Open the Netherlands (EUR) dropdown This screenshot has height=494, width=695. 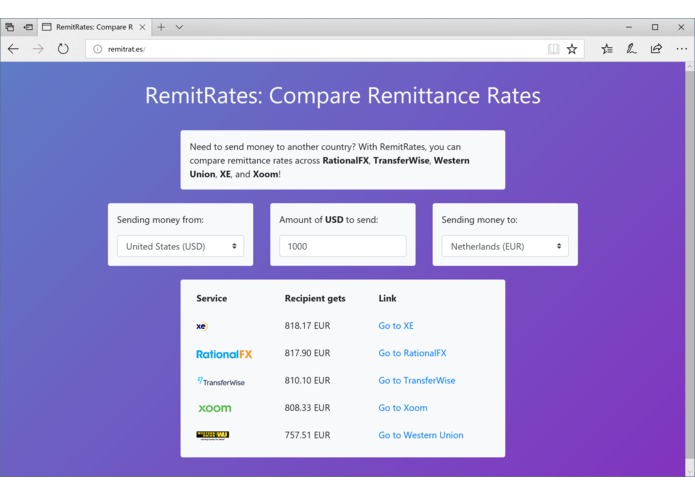pos(505,246)
